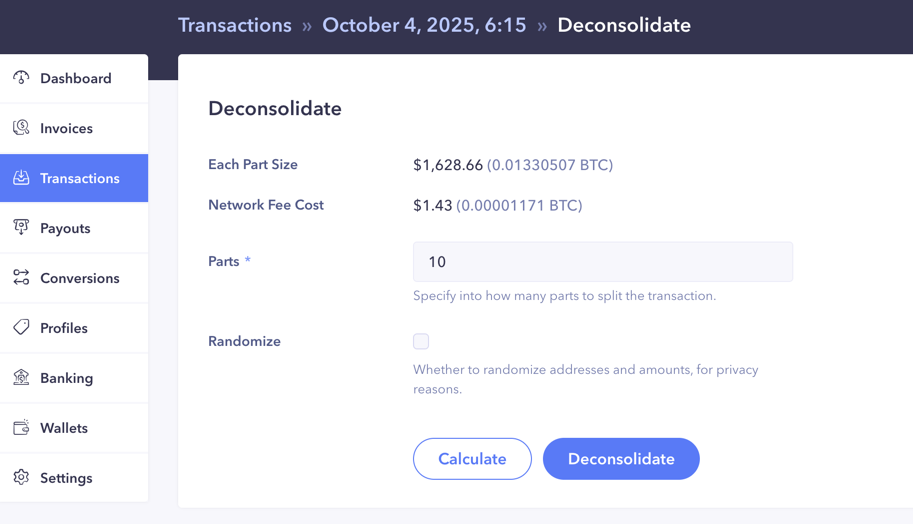Open the Wallets page
The width and height of the screenshot is (913, 524).
point(64,428)
